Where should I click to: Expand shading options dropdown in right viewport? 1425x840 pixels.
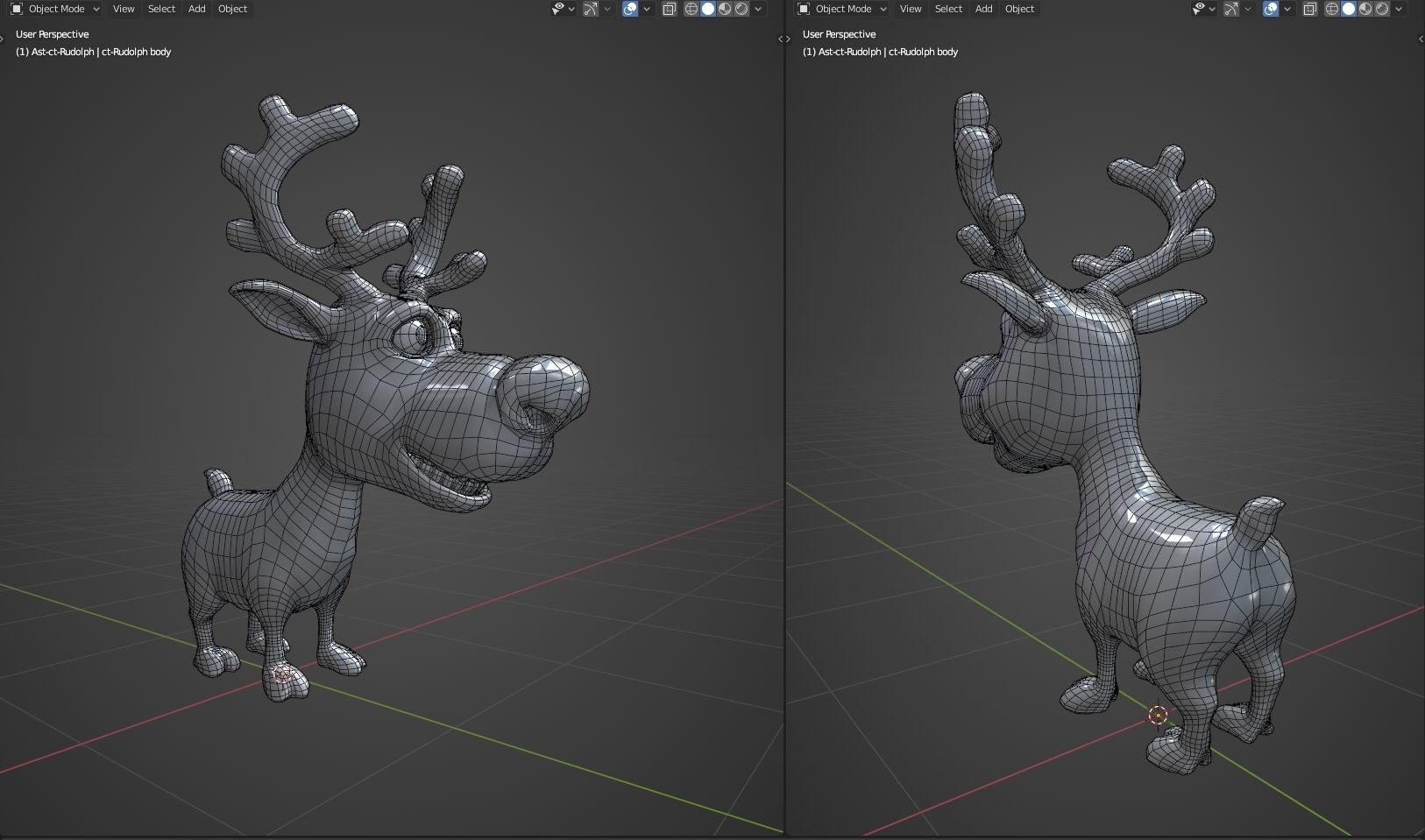click(1399, 9)
